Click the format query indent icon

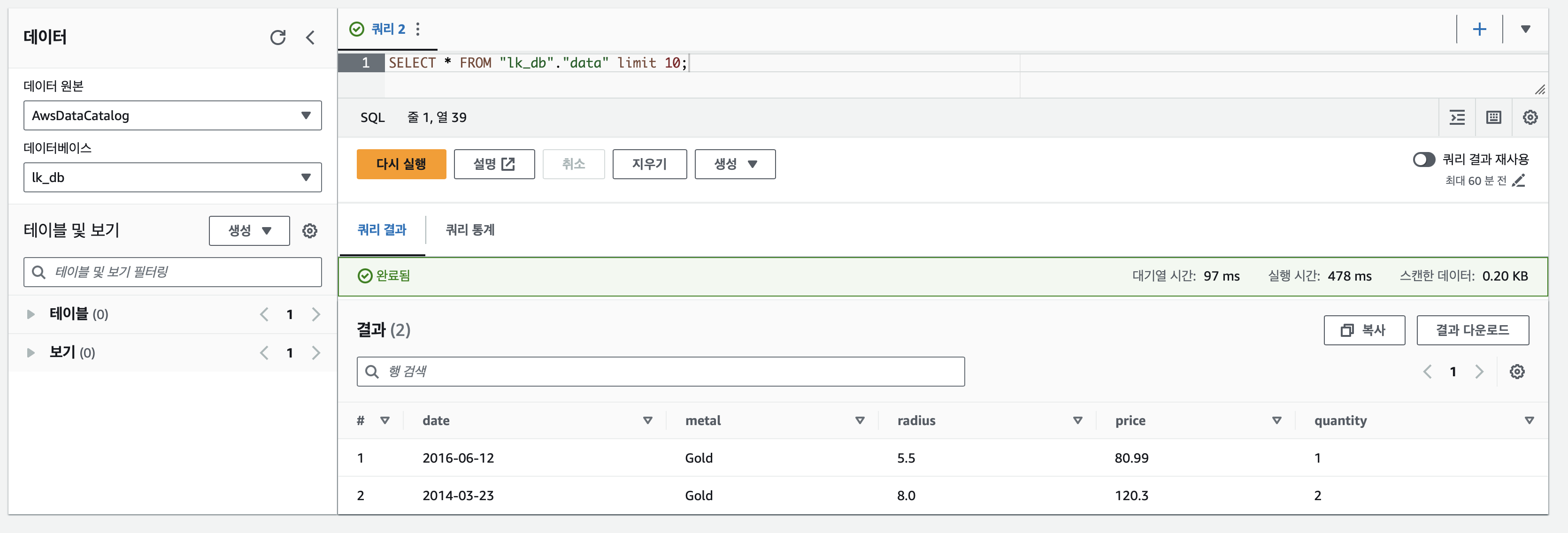coord(1457,117)
